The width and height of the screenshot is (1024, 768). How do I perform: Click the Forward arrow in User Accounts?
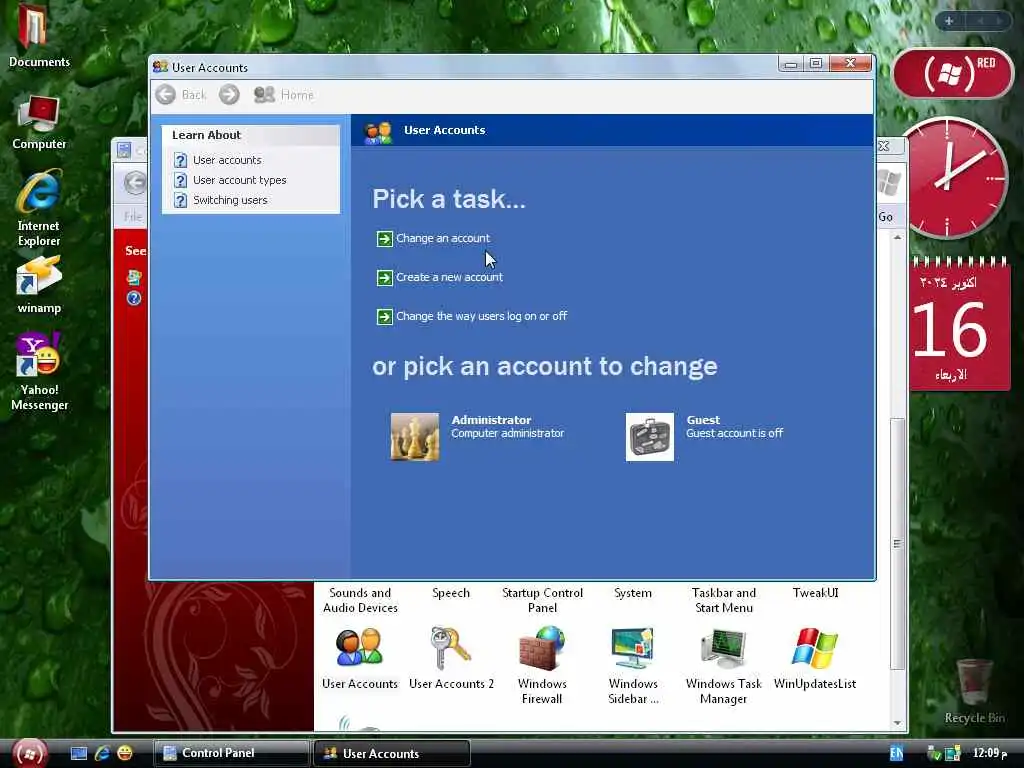coord(229,95)
